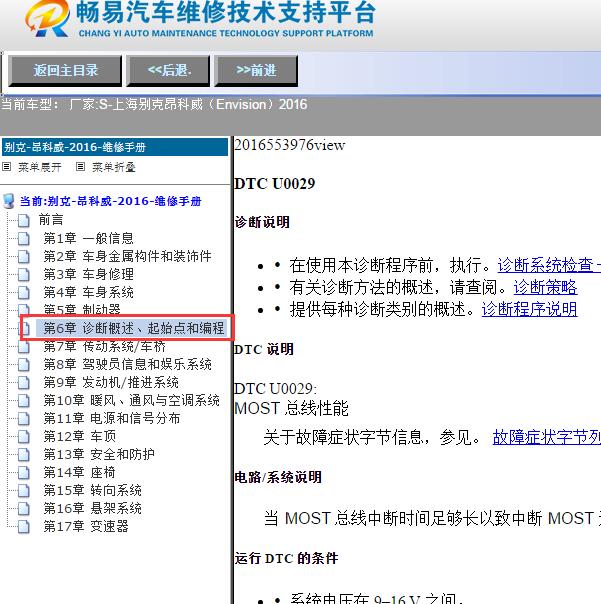Click the page icon beside 第16章

(x=24, y=508)
